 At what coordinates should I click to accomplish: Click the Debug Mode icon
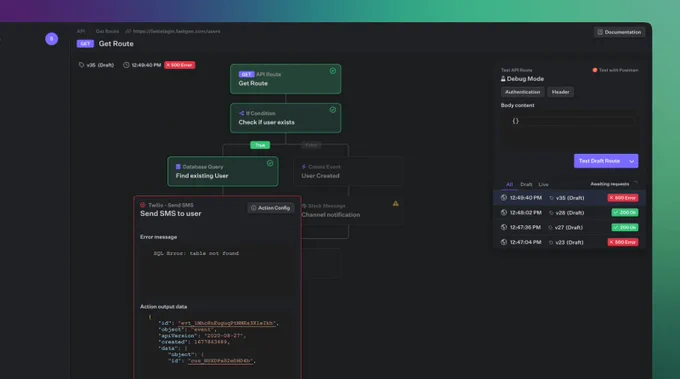click(x=503, y=79)
